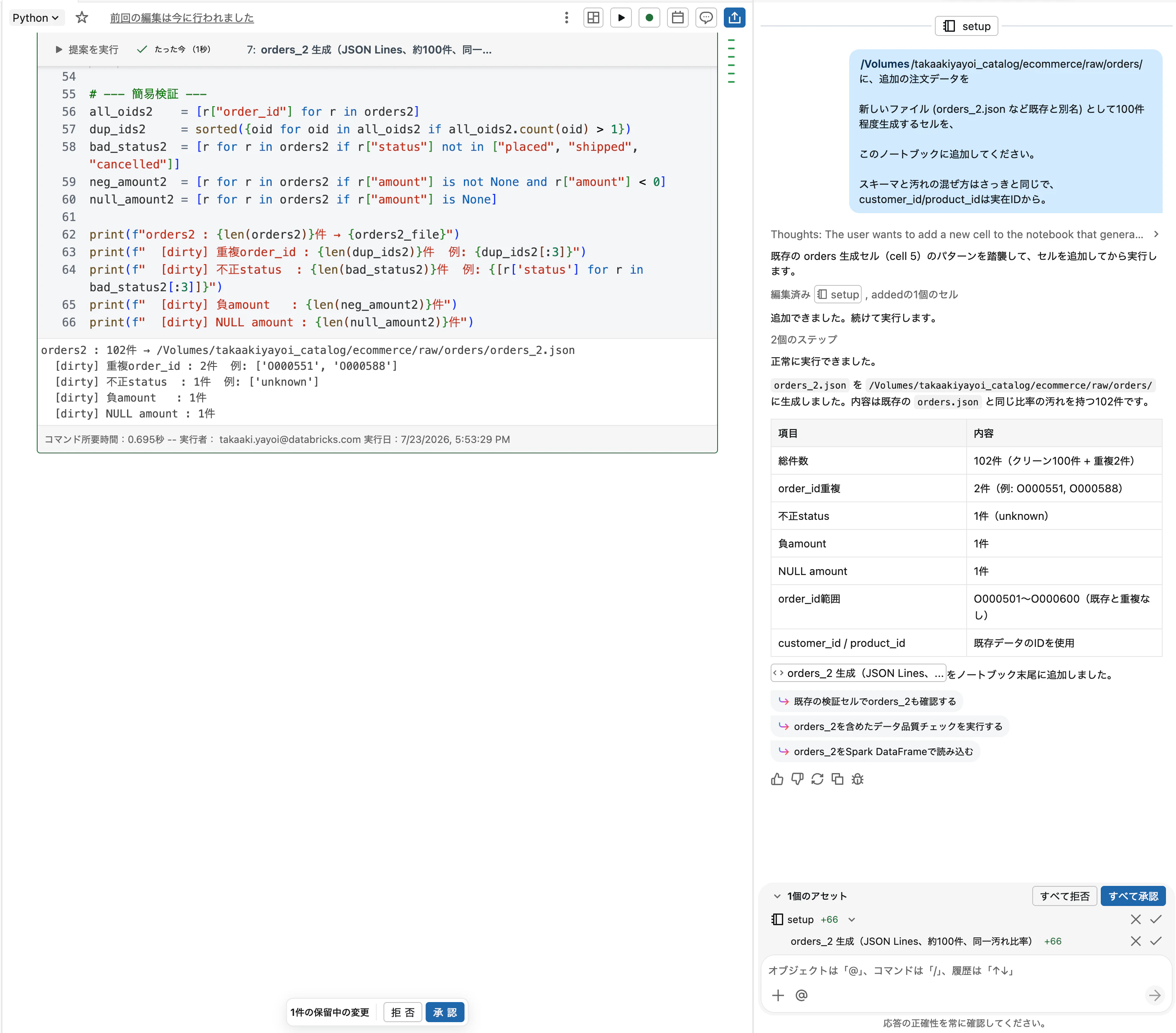The height and width of the screenshot is (1033, 1176).
Task: Star the notebook as favorite
Action: [81, 18]
